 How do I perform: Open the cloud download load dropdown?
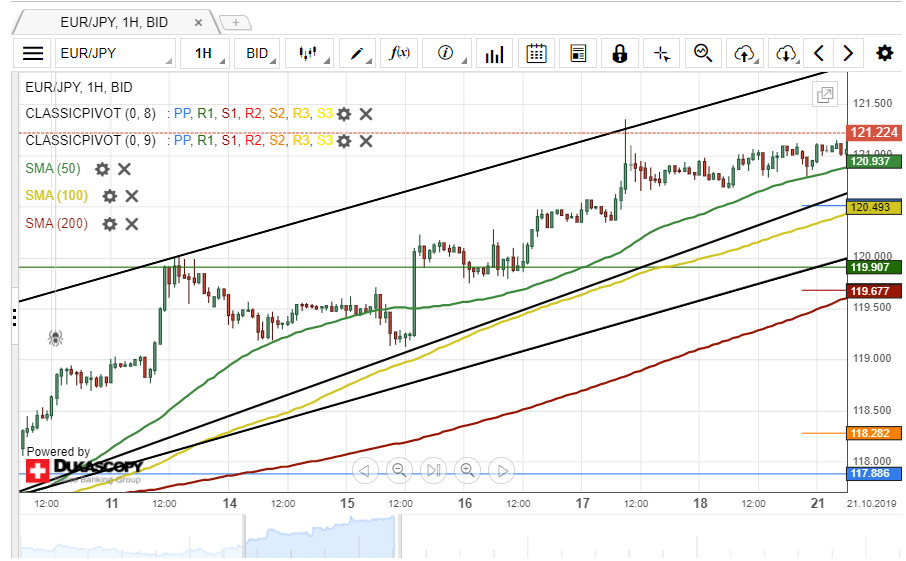(787, 54)
